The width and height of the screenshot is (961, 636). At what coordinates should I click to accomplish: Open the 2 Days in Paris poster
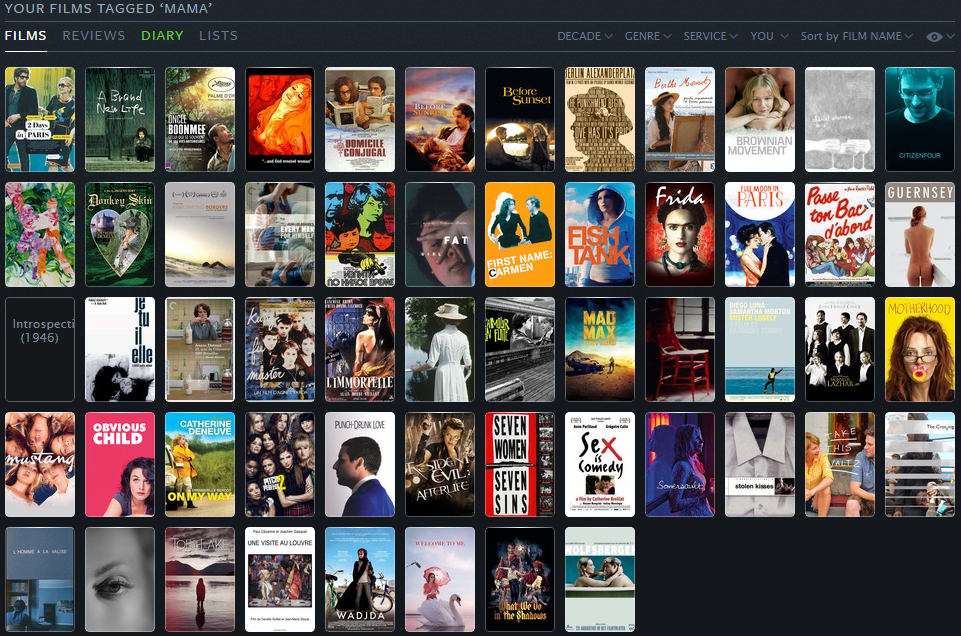(40, 119)
